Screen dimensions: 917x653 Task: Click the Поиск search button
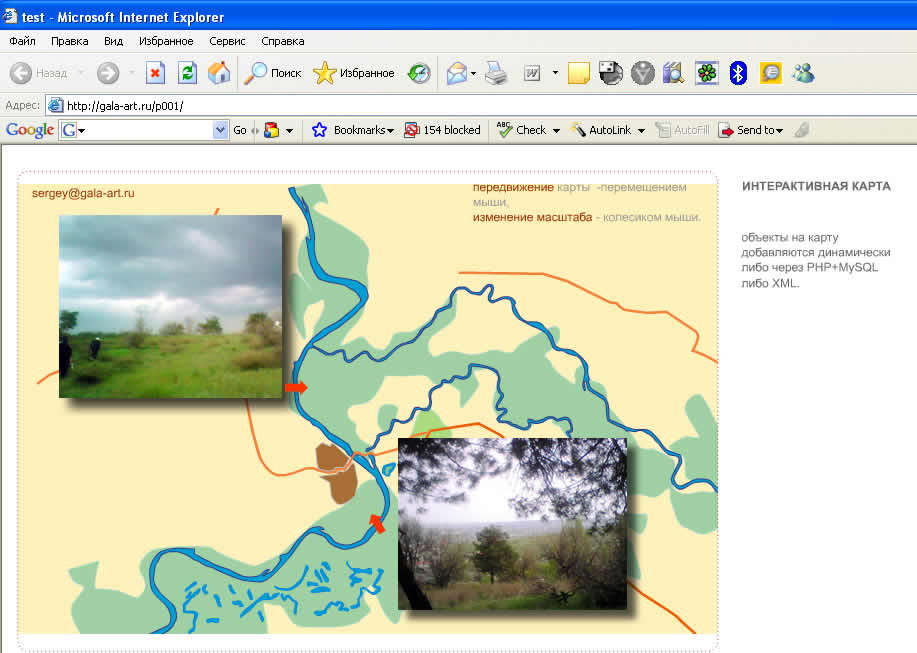point(274,73)
